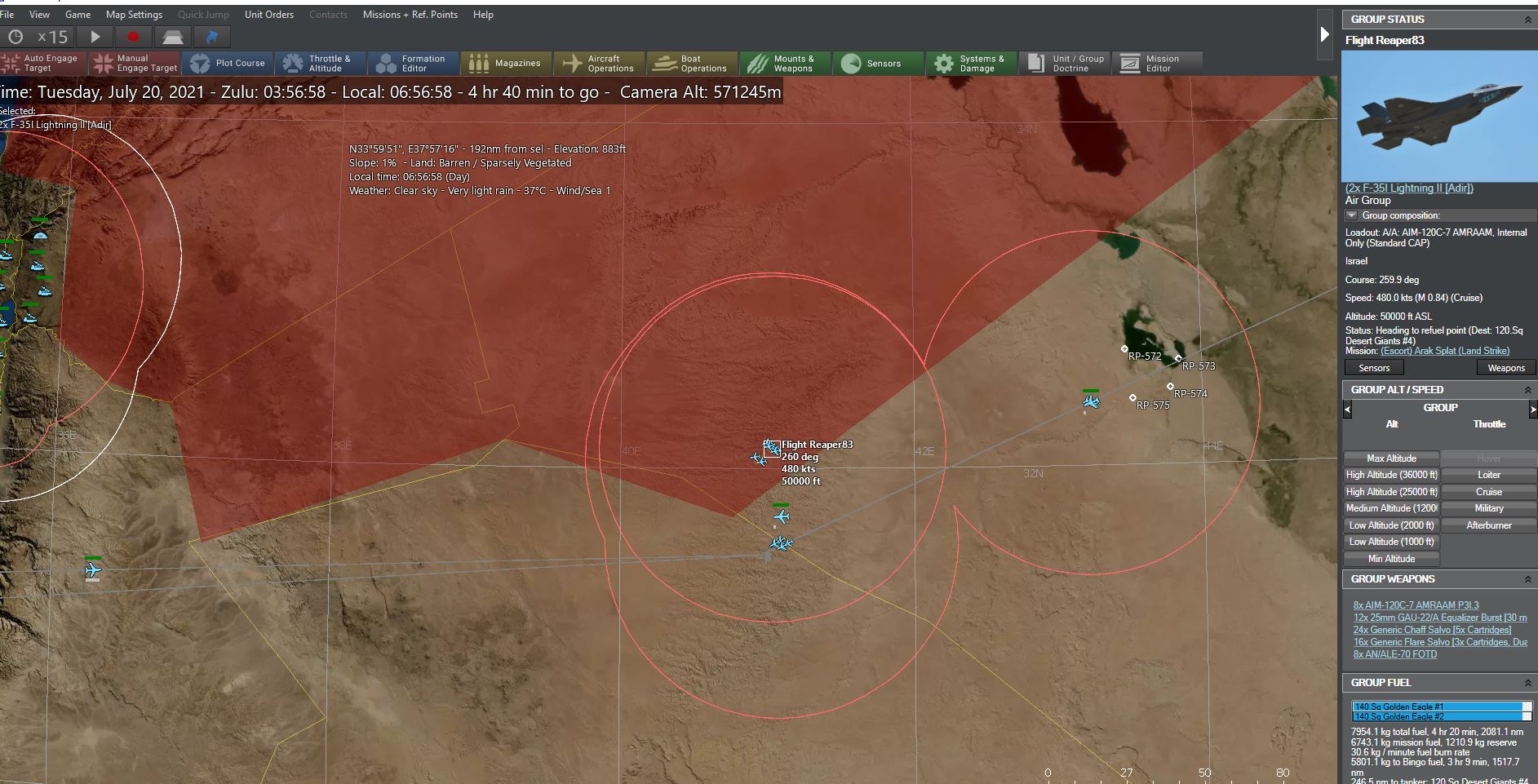
Task: Open 8x AN/ALE-70 FOTD link
Action: pyautogui.click(x=1395, y=654)
